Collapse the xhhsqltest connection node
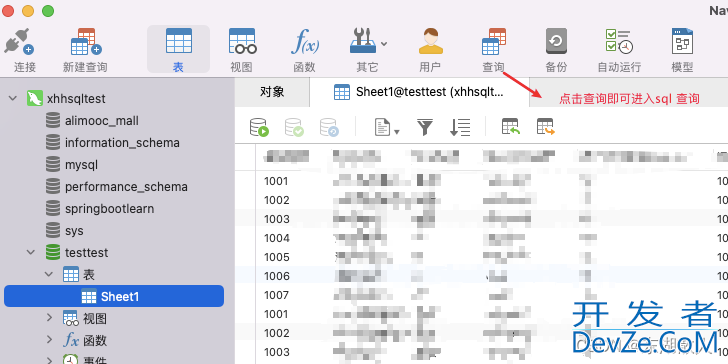This screenshot has height=364, width=728. click(x=13, y=98)
